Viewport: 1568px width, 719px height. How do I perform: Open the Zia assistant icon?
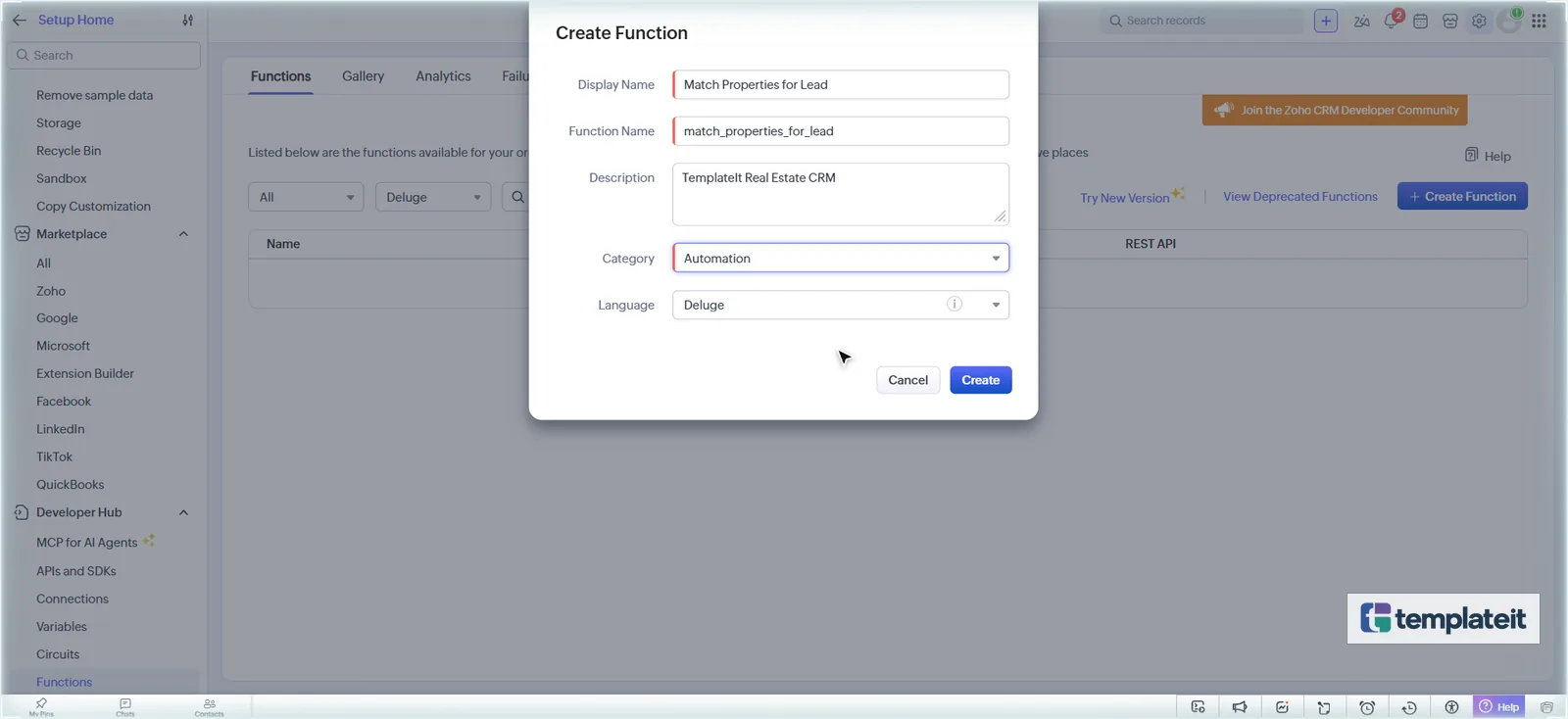click(x=1362, y=21)
